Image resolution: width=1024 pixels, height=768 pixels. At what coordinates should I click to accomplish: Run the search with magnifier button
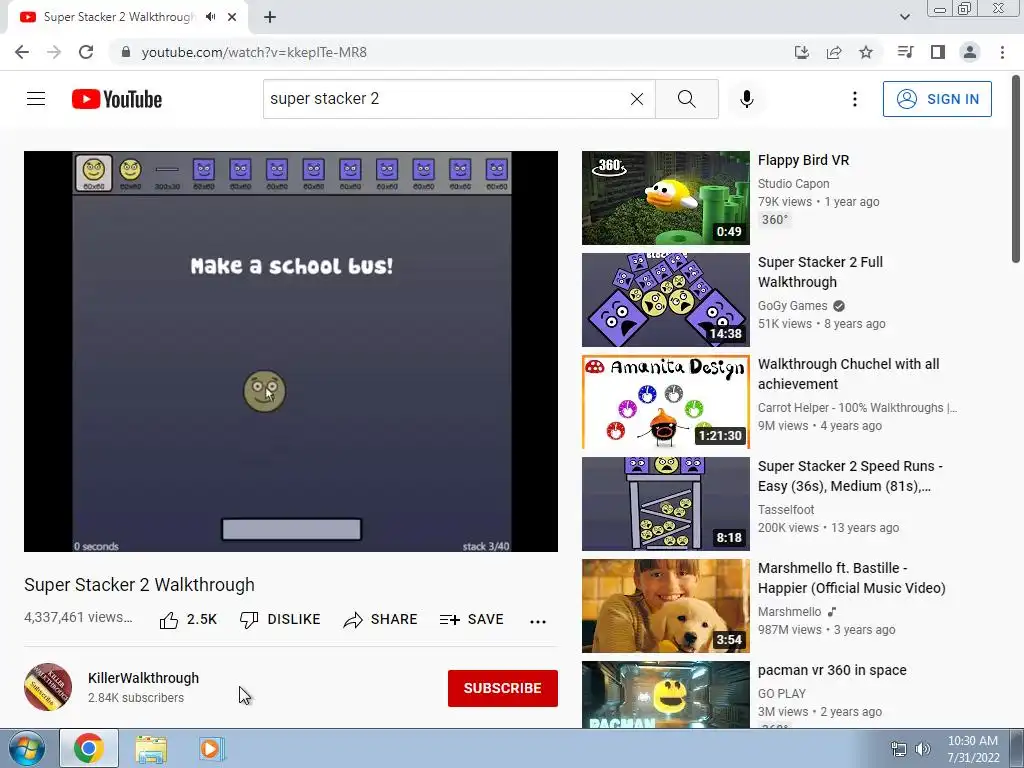point(686,99)
